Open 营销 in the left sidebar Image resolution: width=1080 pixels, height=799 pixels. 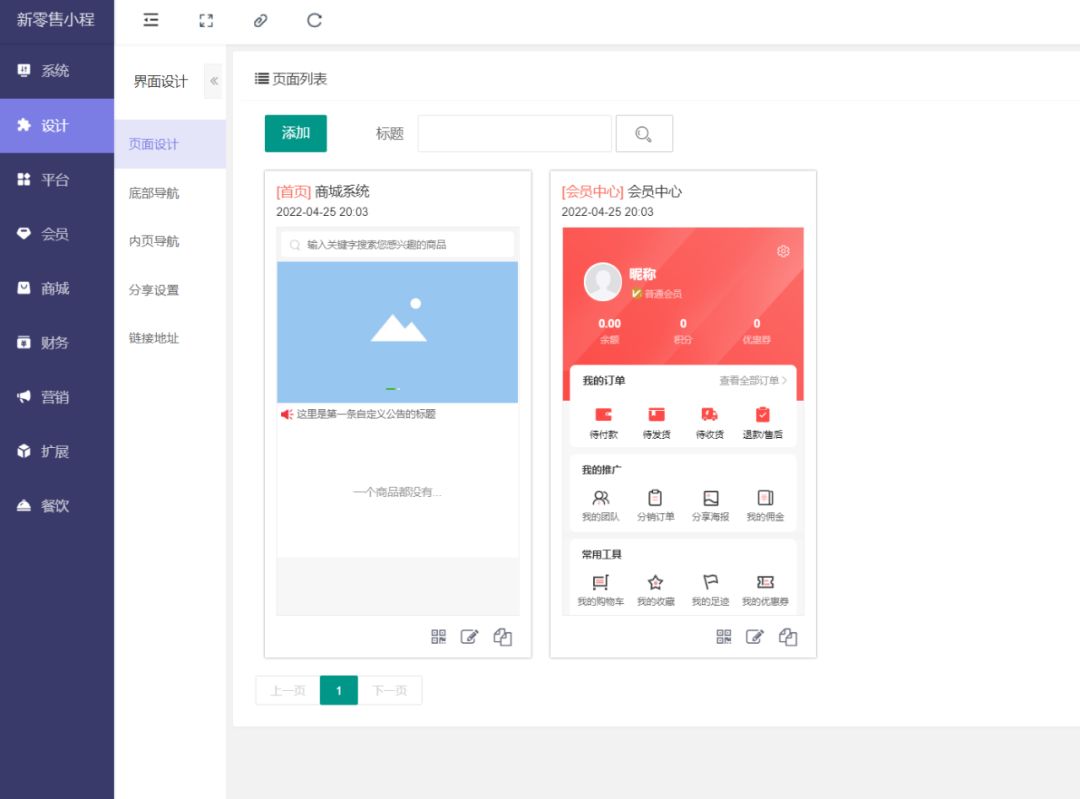point(56,397)
